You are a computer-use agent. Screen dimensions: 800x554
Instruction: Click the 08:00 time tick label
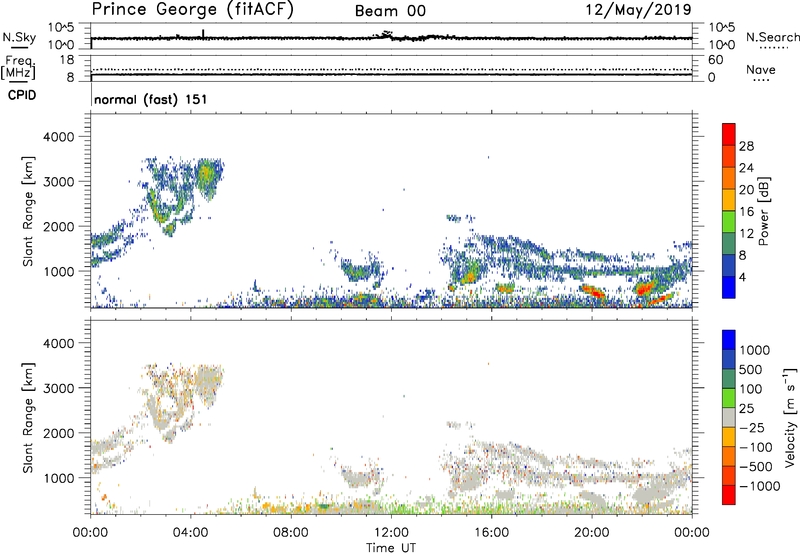click(291, 533)
